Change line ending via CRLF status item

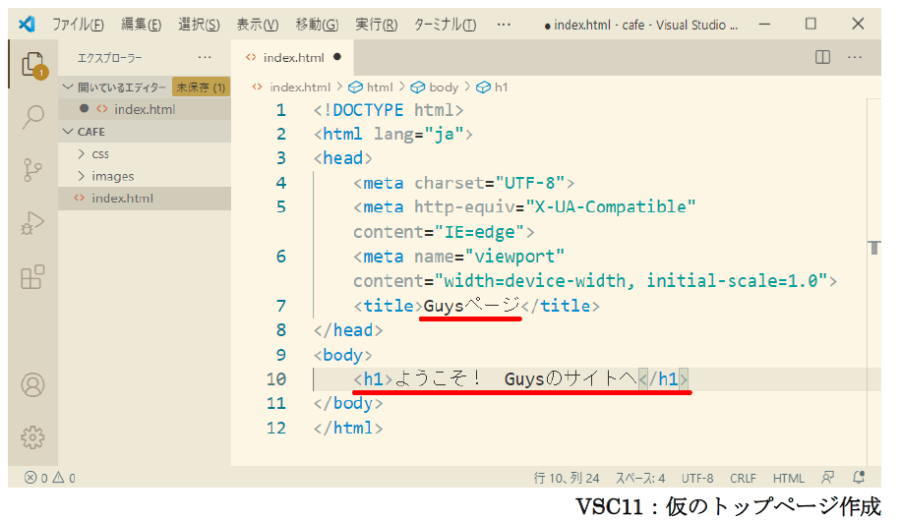[743, 478]
